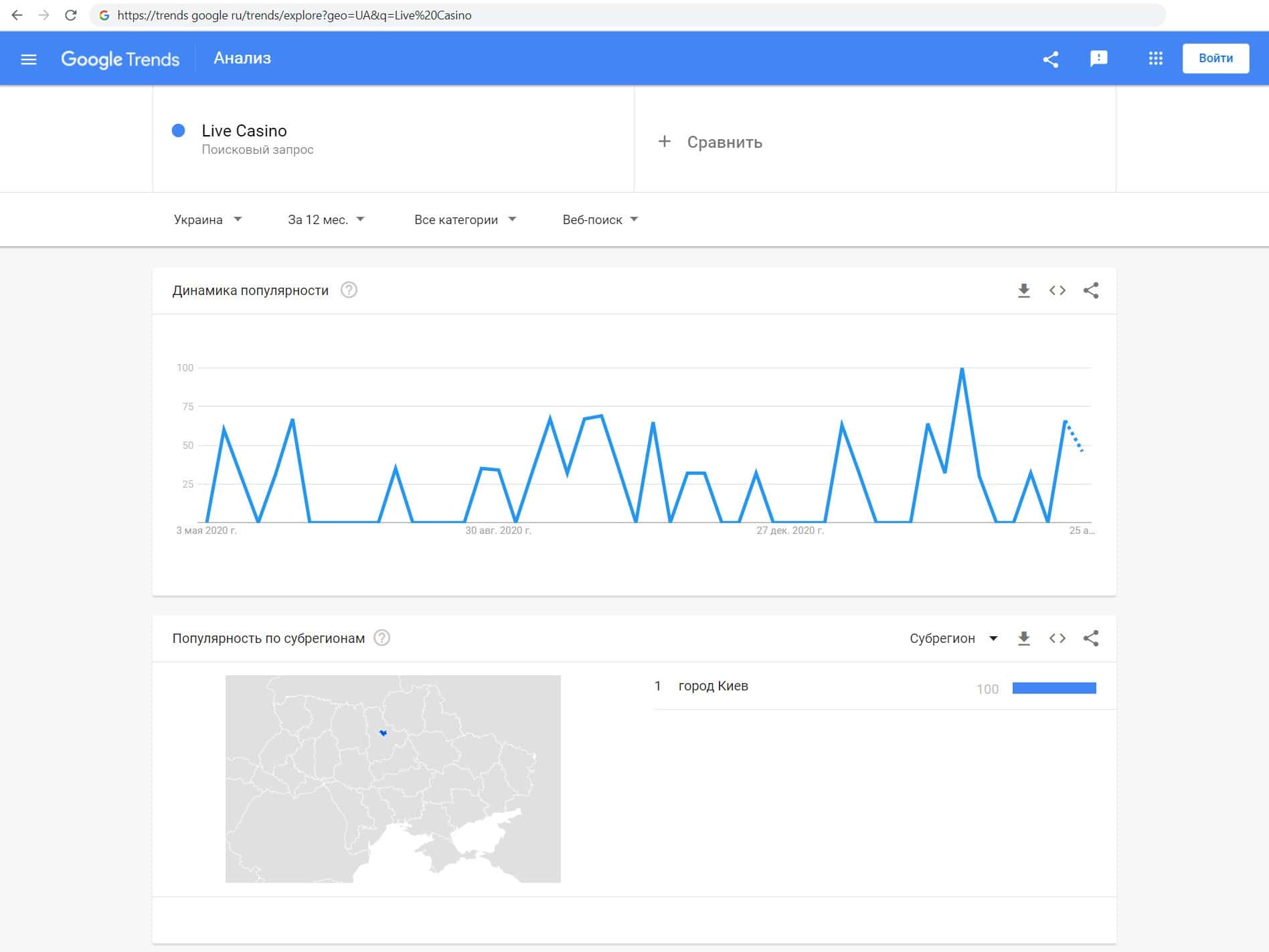Click the Поисковый запрос subtitle
The image size is (1269, 952).
click(258, 150)
